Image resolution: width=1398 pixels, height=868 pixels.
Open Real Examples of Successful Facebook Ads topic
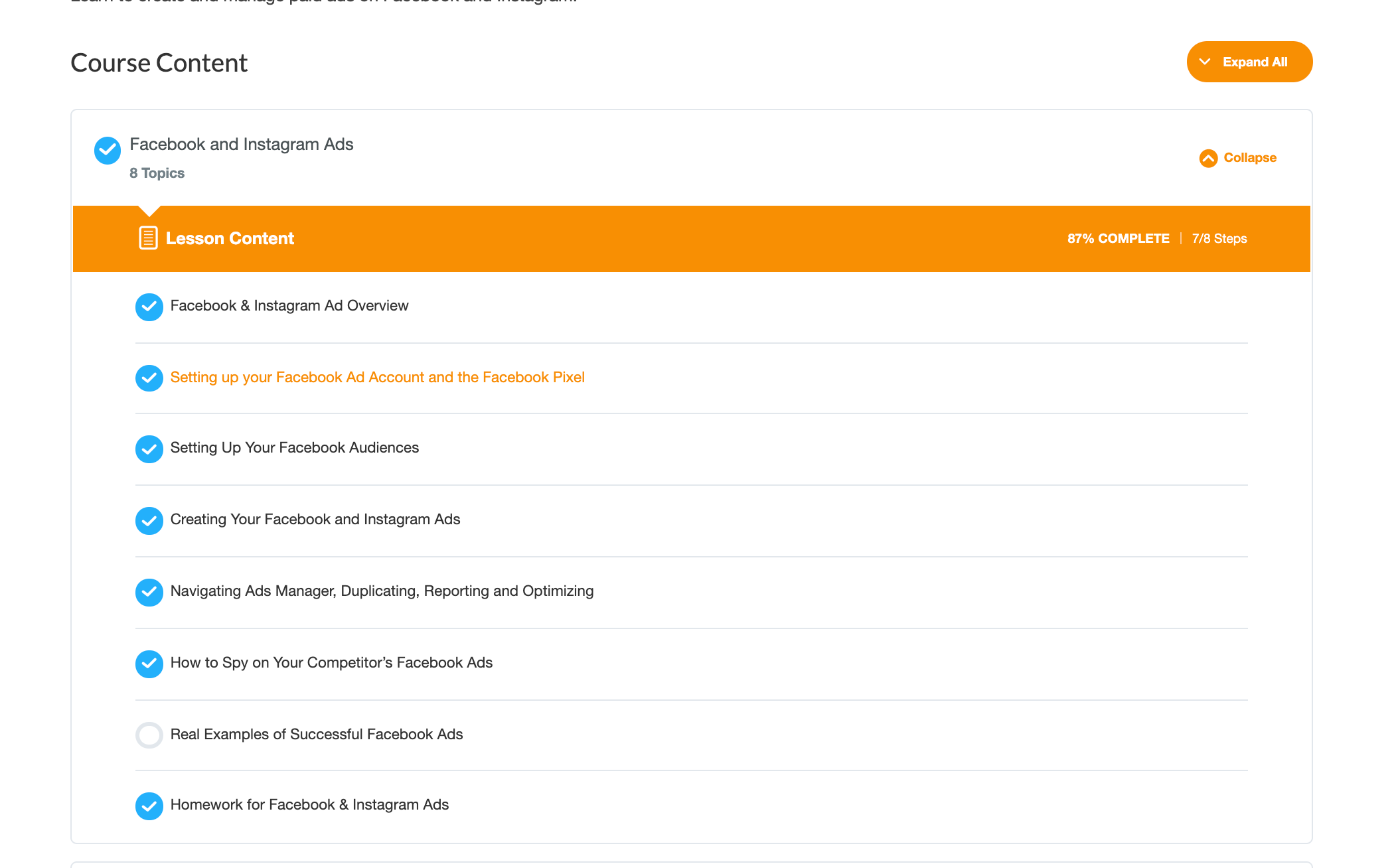point(317,735)
